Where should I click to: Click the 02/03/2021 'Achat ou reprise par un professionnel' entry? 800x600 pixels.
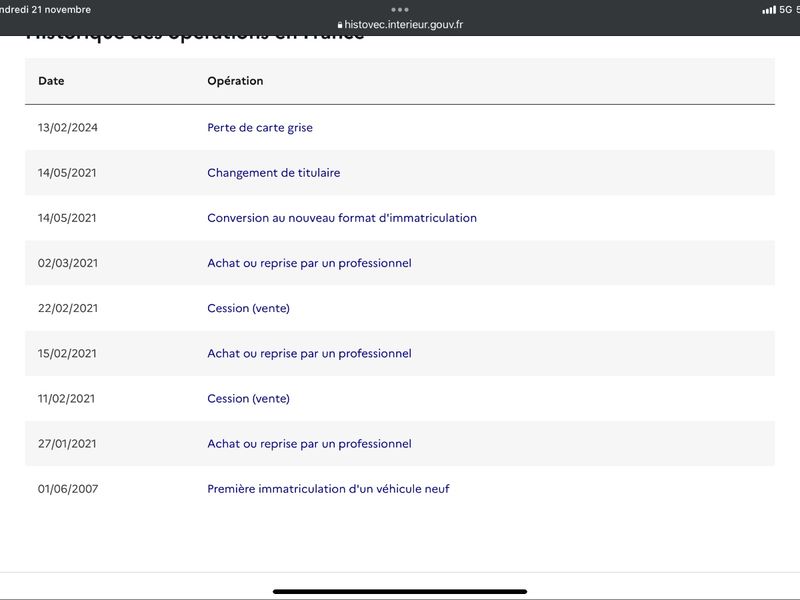(309, 263)
